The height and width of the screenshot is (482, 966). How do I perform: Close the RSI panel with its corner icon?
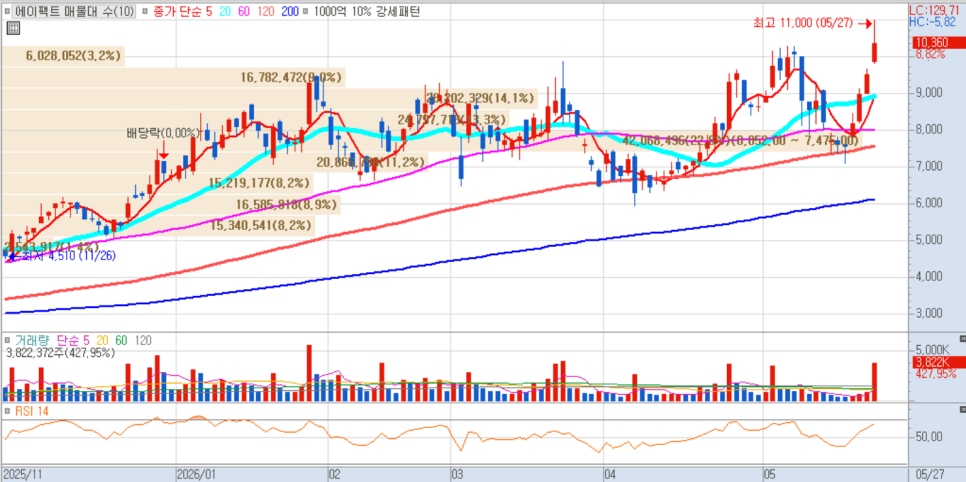click(962, 410)
